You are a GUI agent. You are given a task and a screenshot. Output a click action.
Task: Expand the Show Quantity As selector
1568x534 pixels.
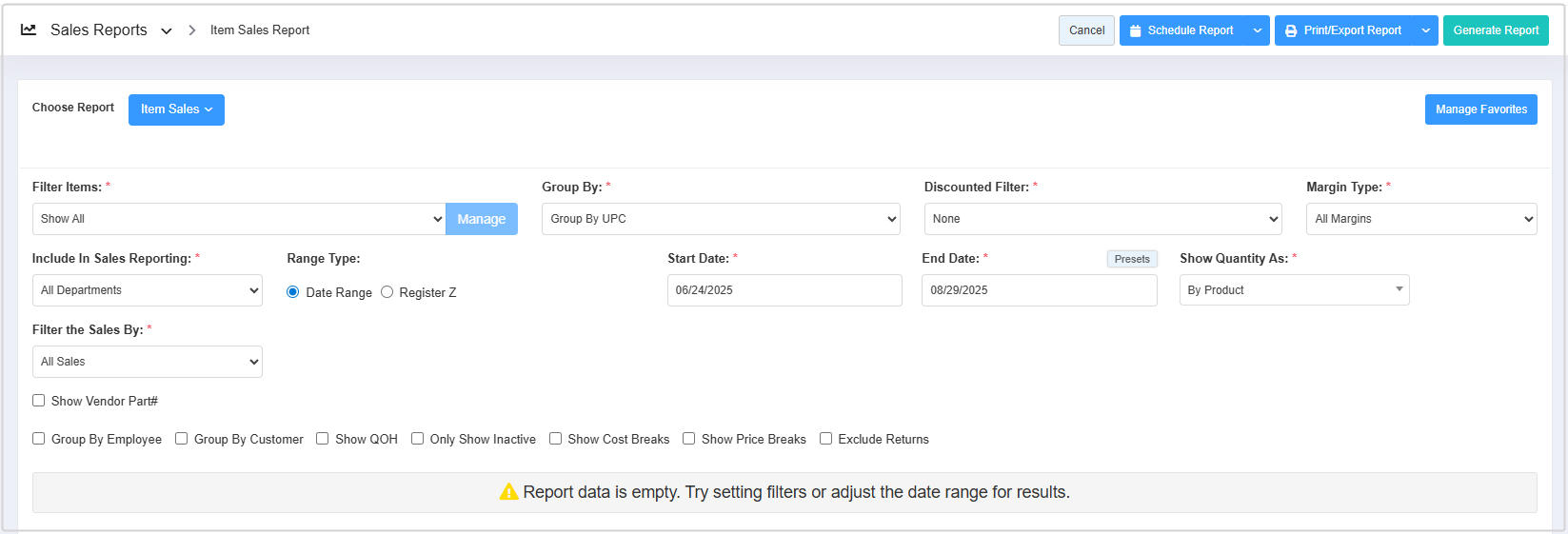pyautogui.click(x=1293, y=290)
